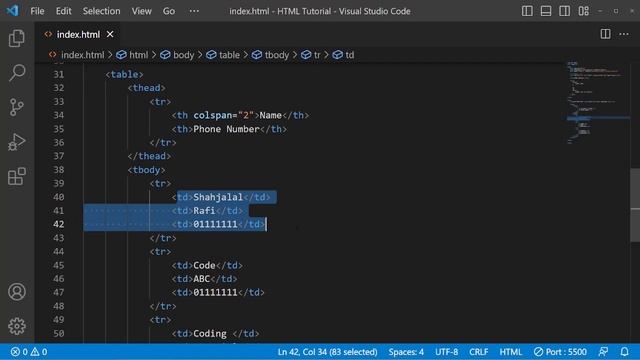640x360 pixels.
Task: Click the text Code on line 45
Action: 204,265
